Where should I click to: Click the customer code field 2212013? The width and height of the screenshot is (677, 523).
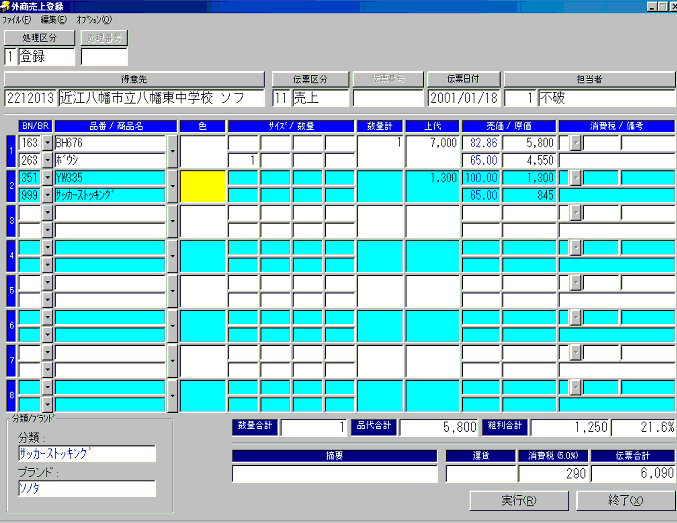[30, 98]
